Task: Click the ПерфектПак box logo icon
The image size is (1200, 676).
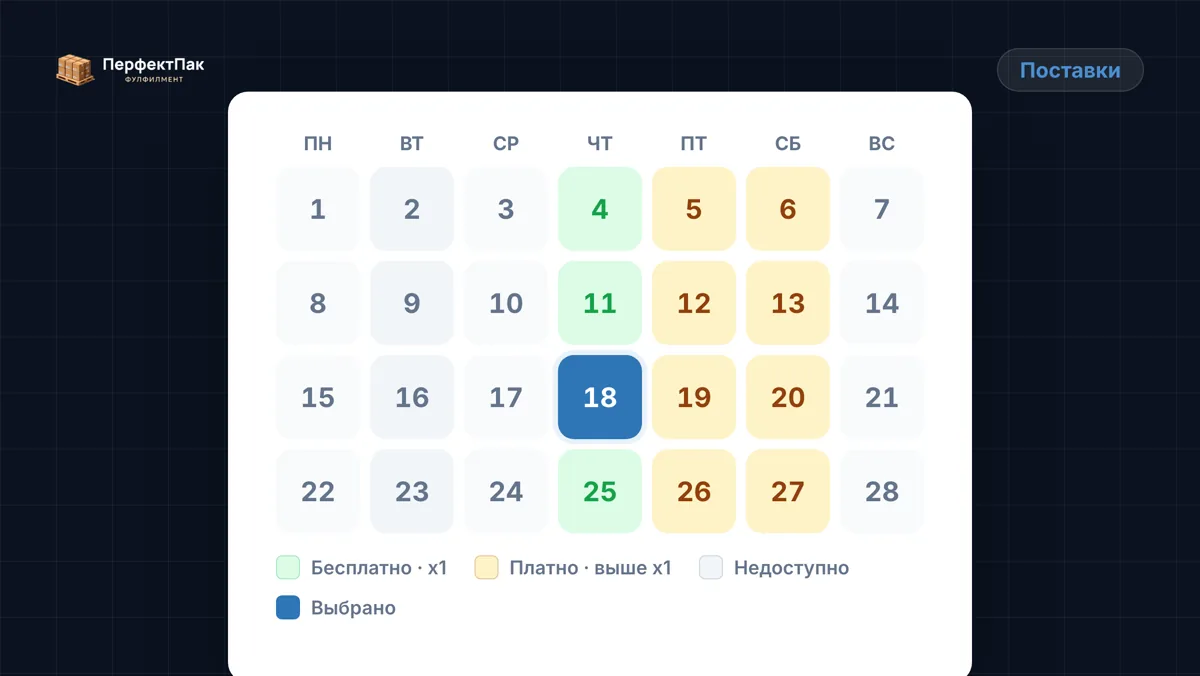Action: tap(75, 69)
